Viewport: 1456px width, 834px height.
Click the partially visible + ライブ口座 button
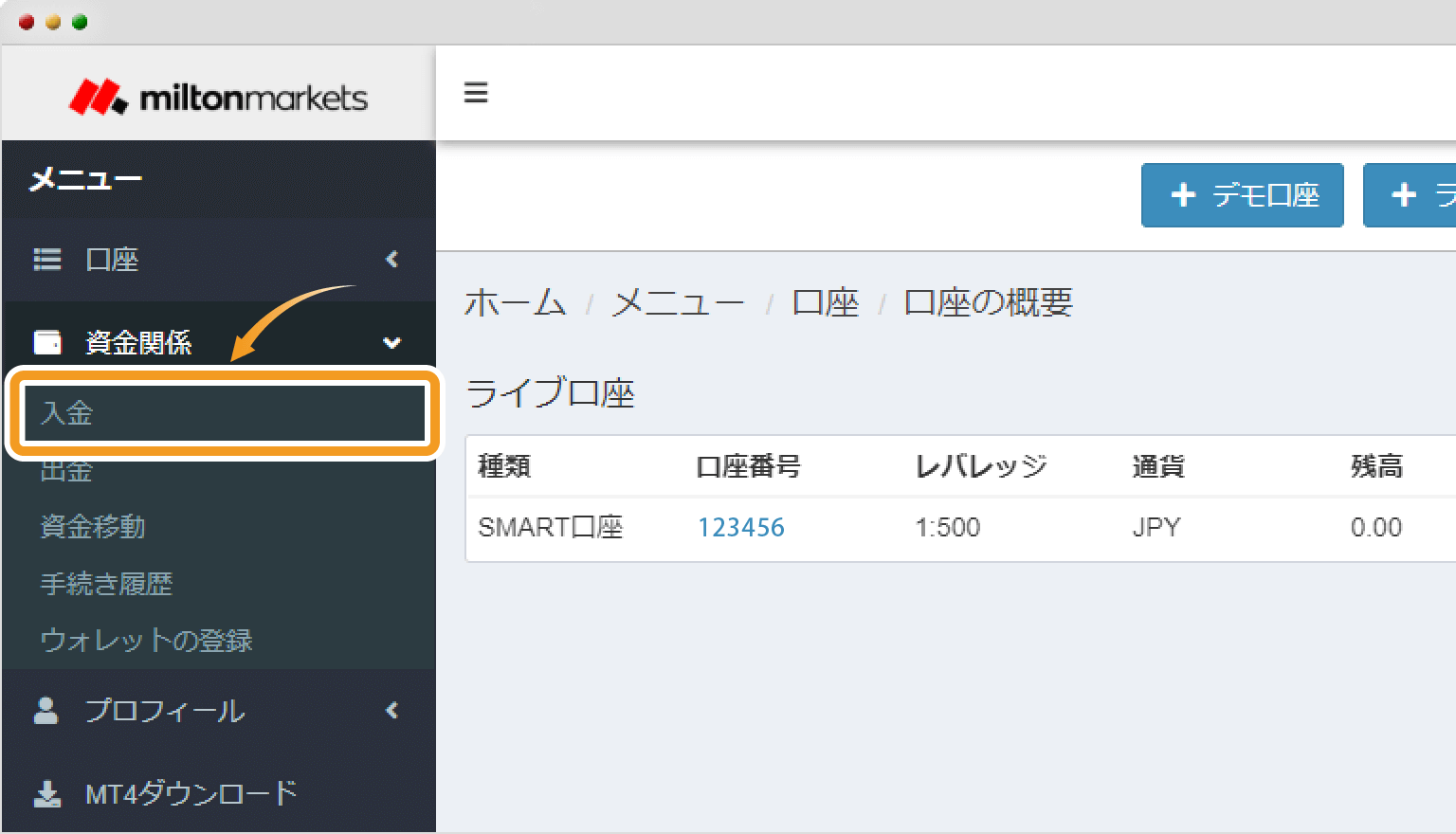[x=1410, y=195]
